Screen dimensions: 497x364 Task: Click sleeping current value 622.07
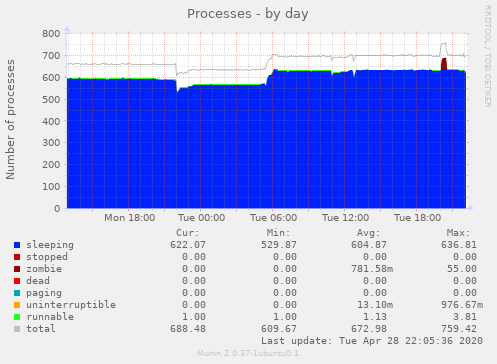point(188,245)
